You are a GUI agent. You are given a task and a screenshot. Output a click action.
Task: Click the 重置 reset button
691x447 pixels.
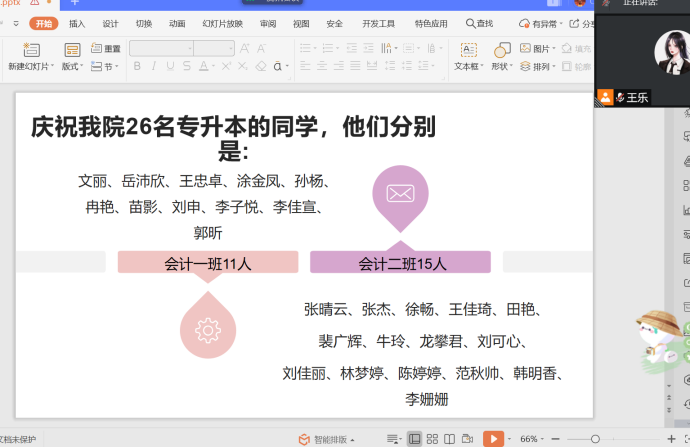(106, 48)
